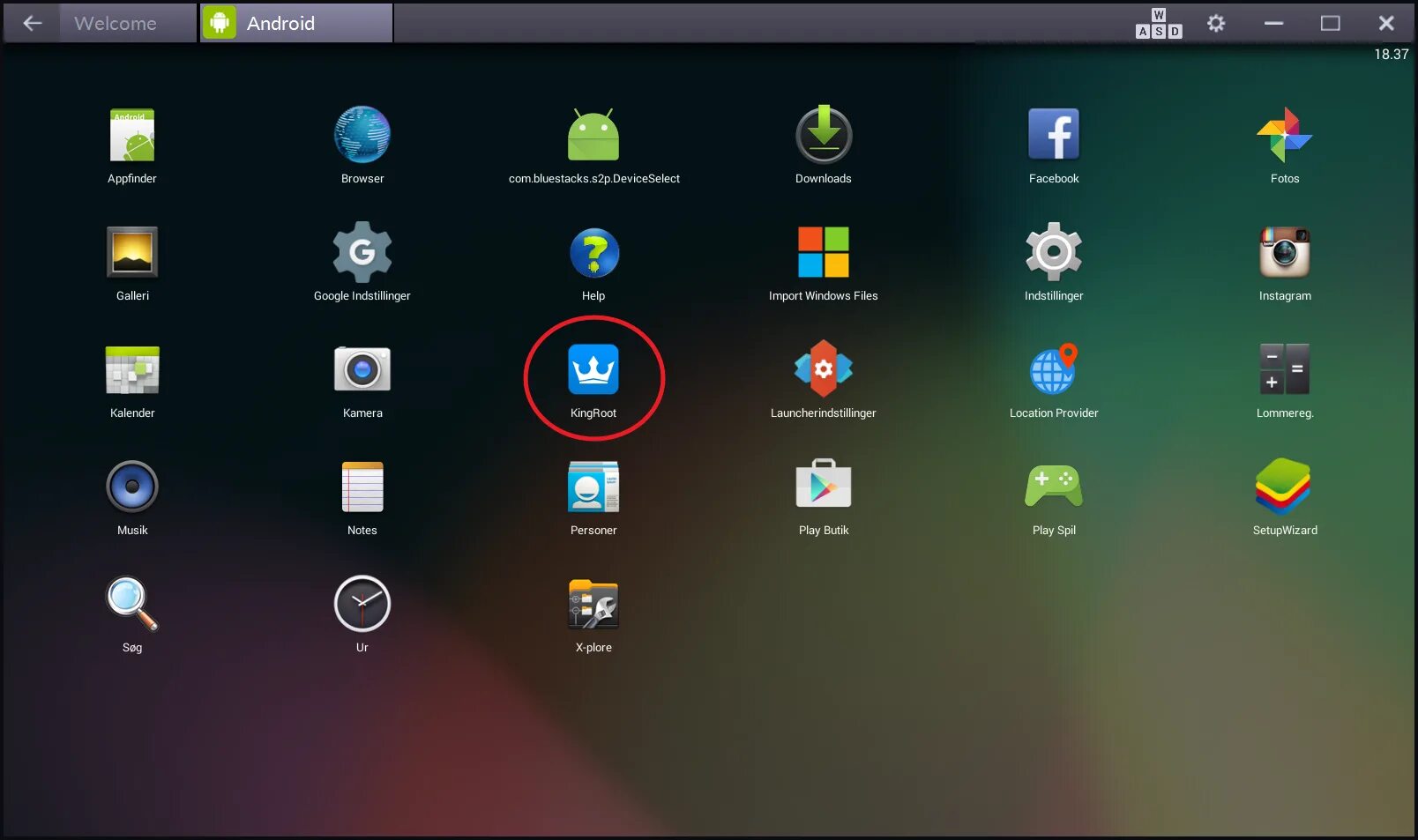This screenshot has height=840, width=1418.
Task: Open the Galleri app
Action: pyautogui.click(x=132, y=252)
